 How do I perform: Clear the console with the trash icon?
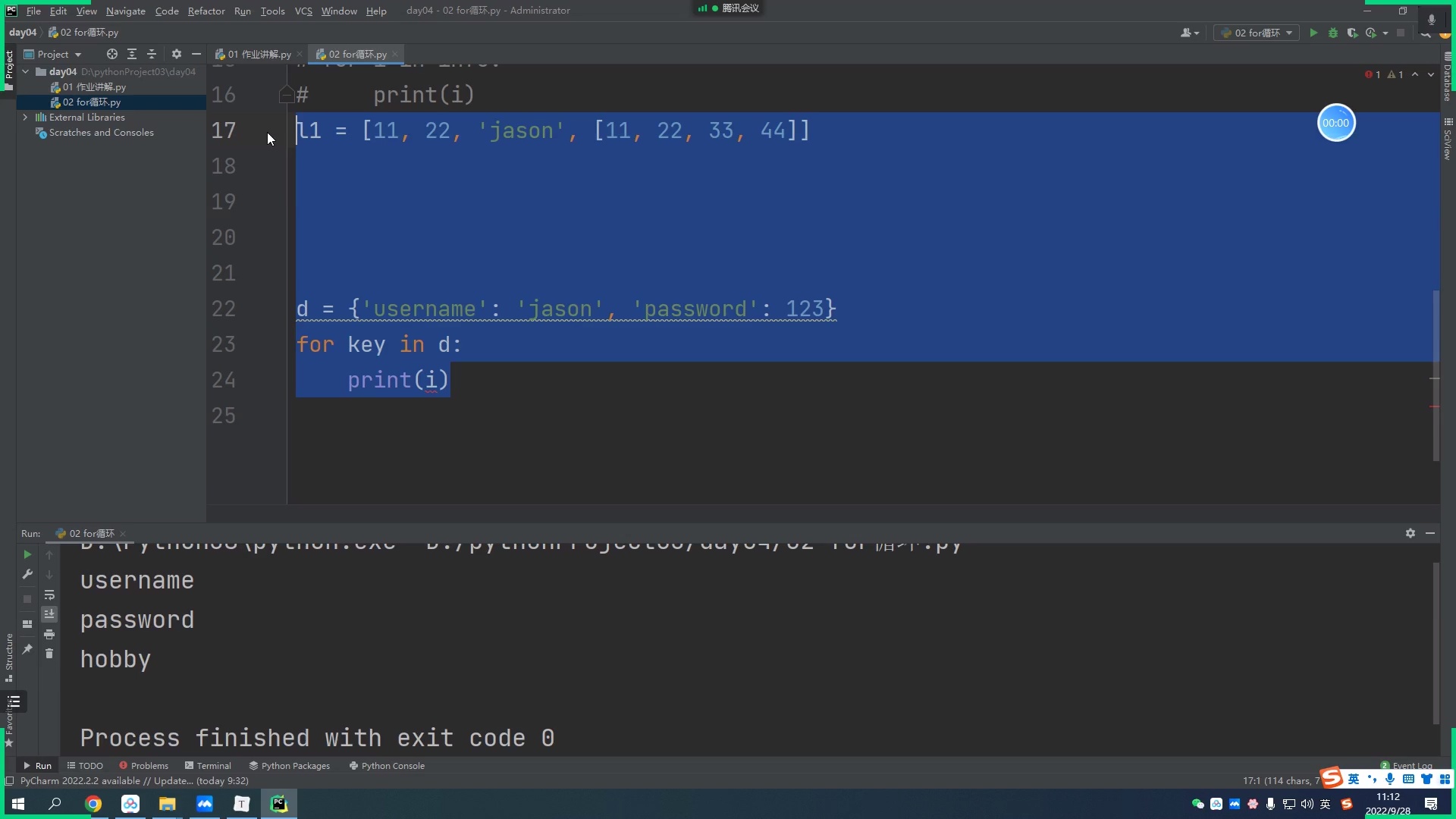pos(49,654)
